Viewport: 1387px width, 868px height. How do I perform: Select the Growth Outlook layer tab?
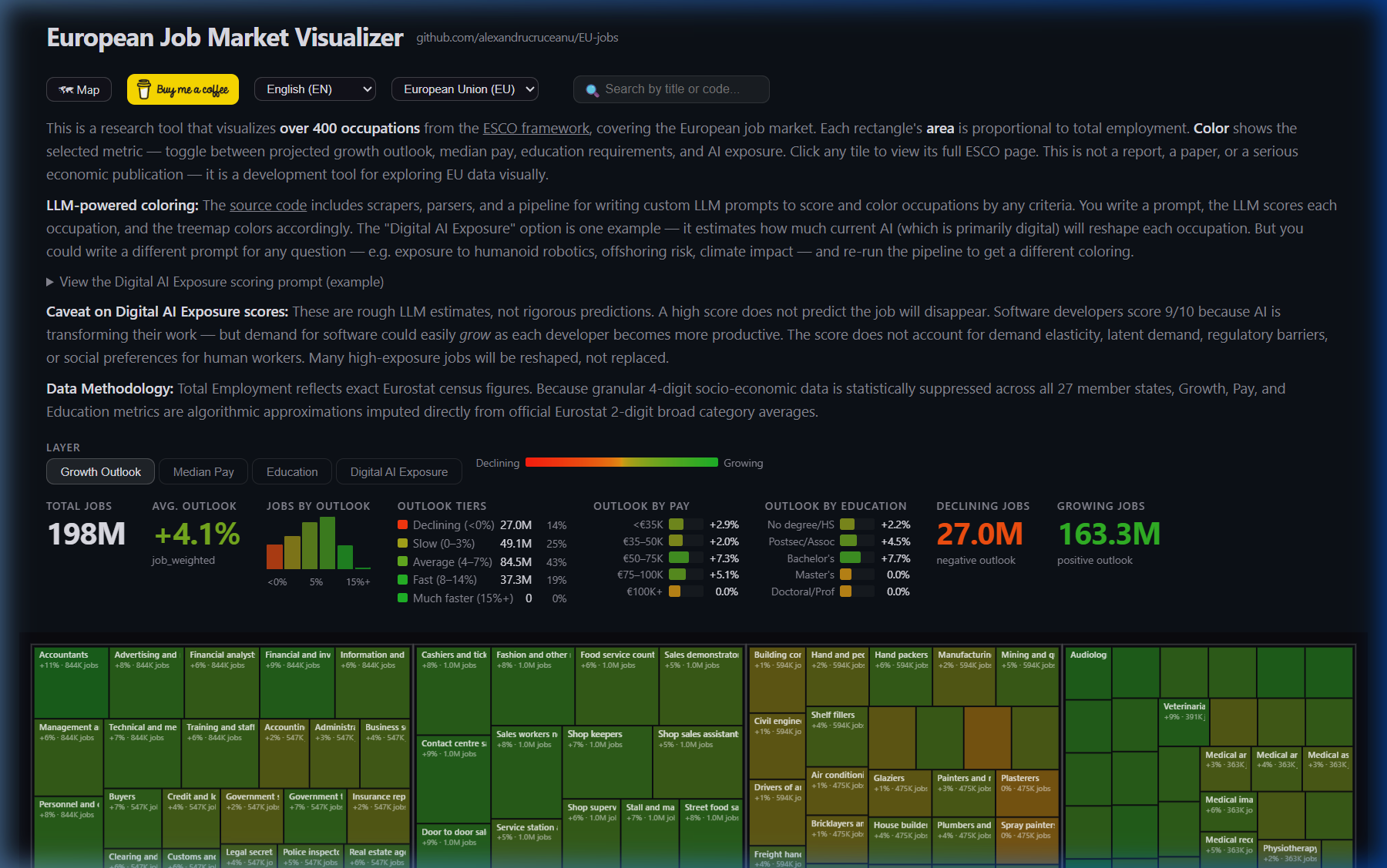[x=99, y=471]
